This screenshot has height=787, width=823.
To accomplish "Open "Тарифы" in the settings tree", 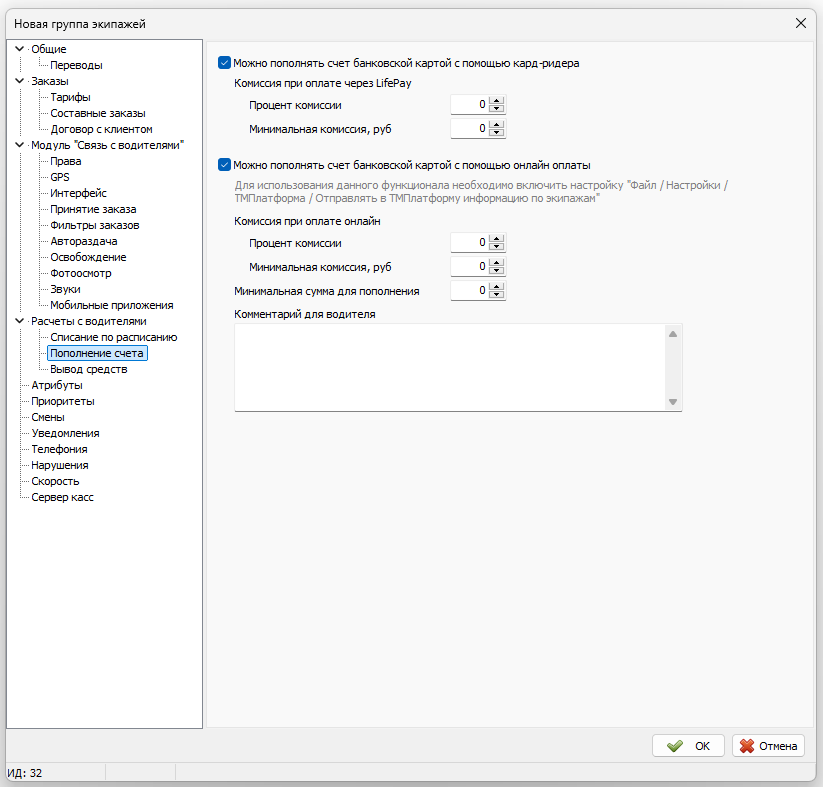I will coord(70,97).
